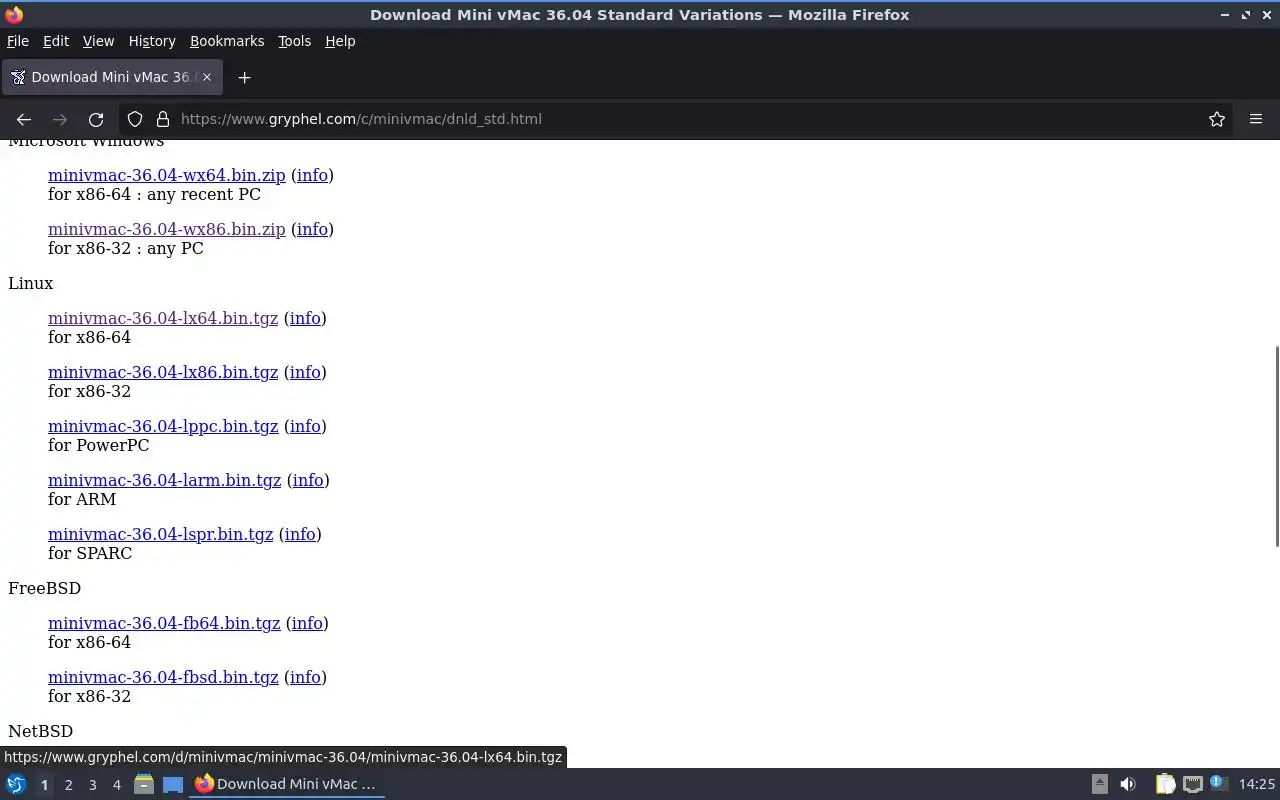This screenshot has height=800, width=1280.
Task: Download minivmac-36.04-lspr.bin.tgz
Action: [x=161, y=534]
